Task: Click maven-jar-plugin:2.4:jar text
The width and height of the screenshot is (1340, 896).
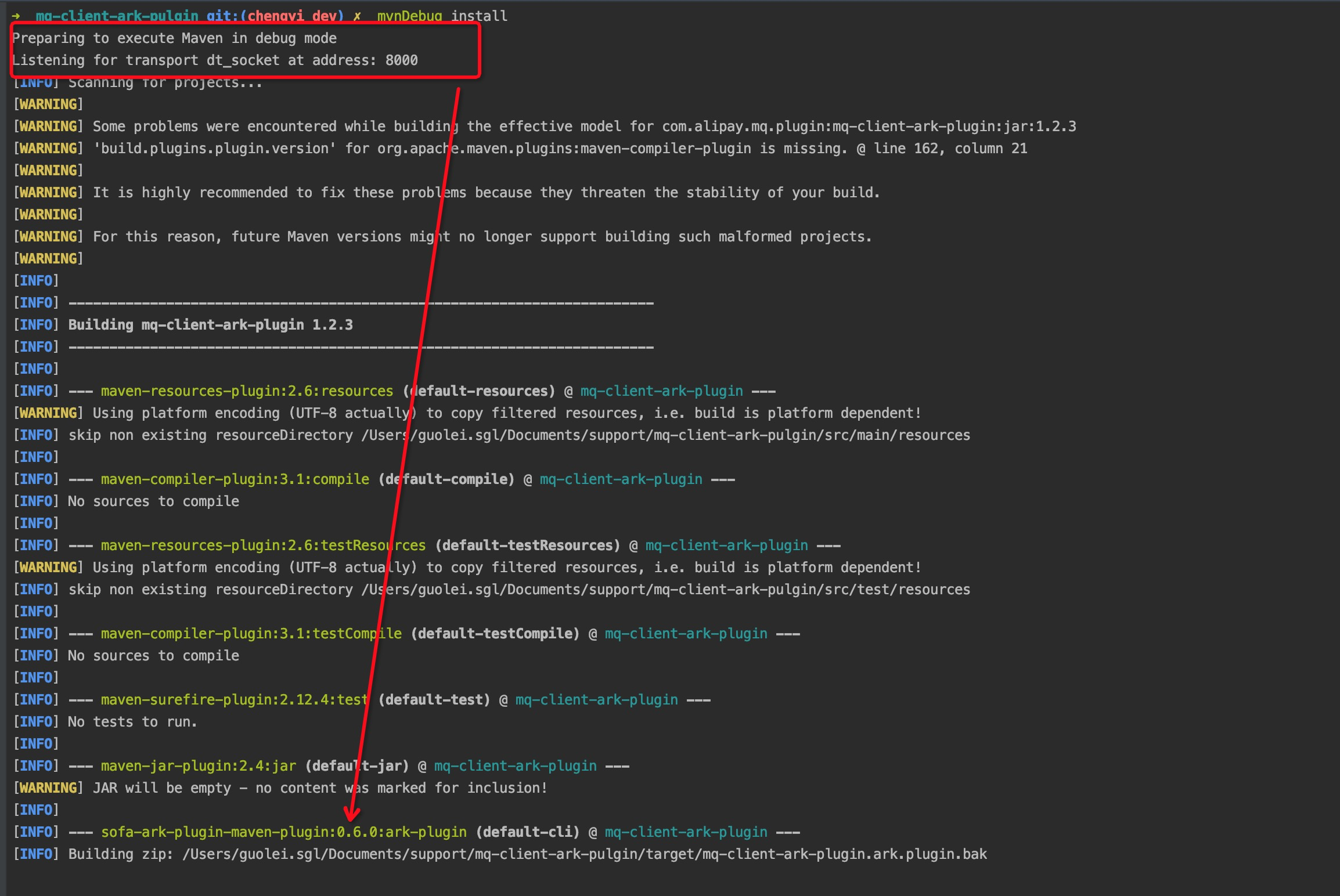Action: 198,766
